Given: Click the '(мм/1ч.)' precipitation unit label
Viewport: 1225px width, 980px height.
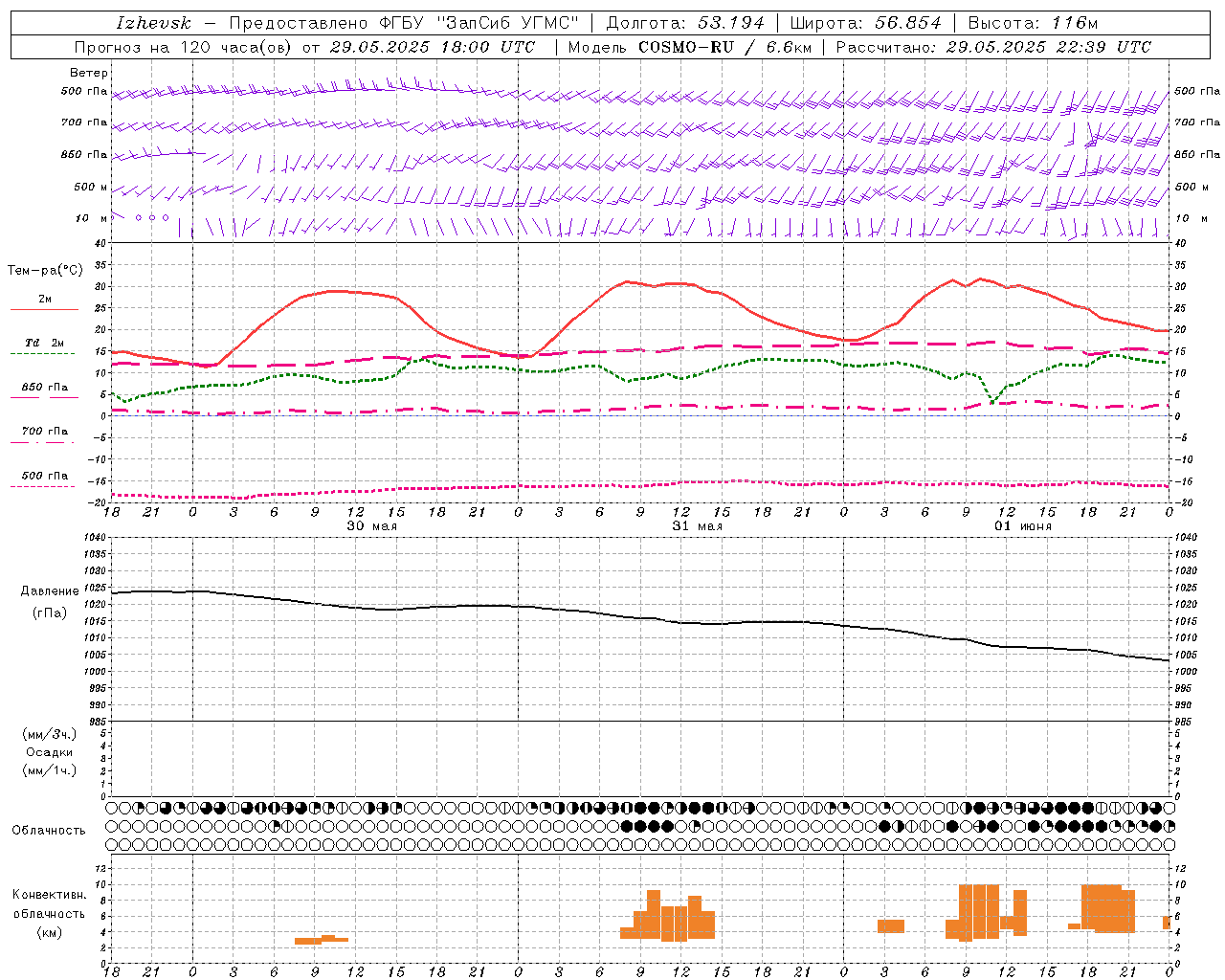Looking at the screenshot, I should (50, 770).
